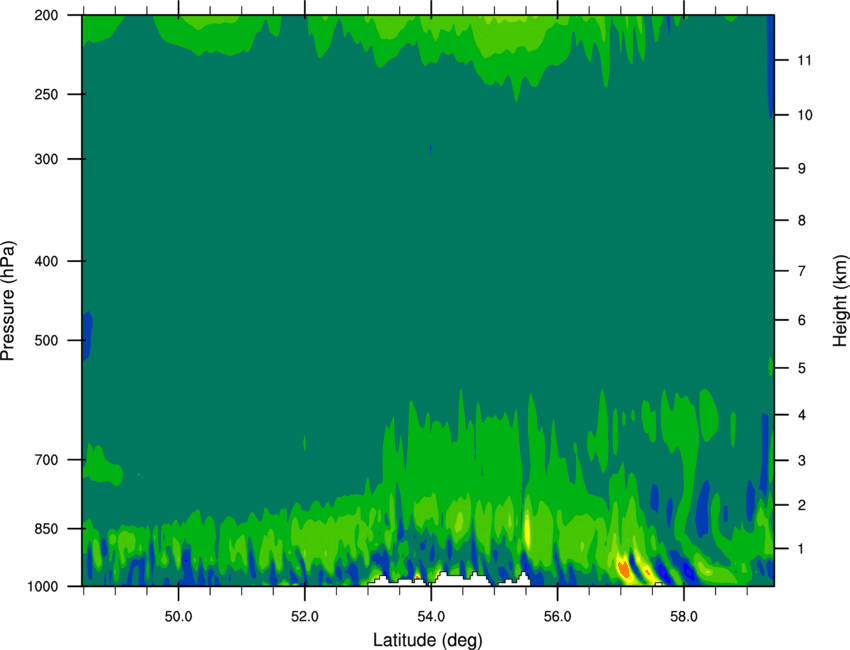Click the 7 km height tick label

802,271
